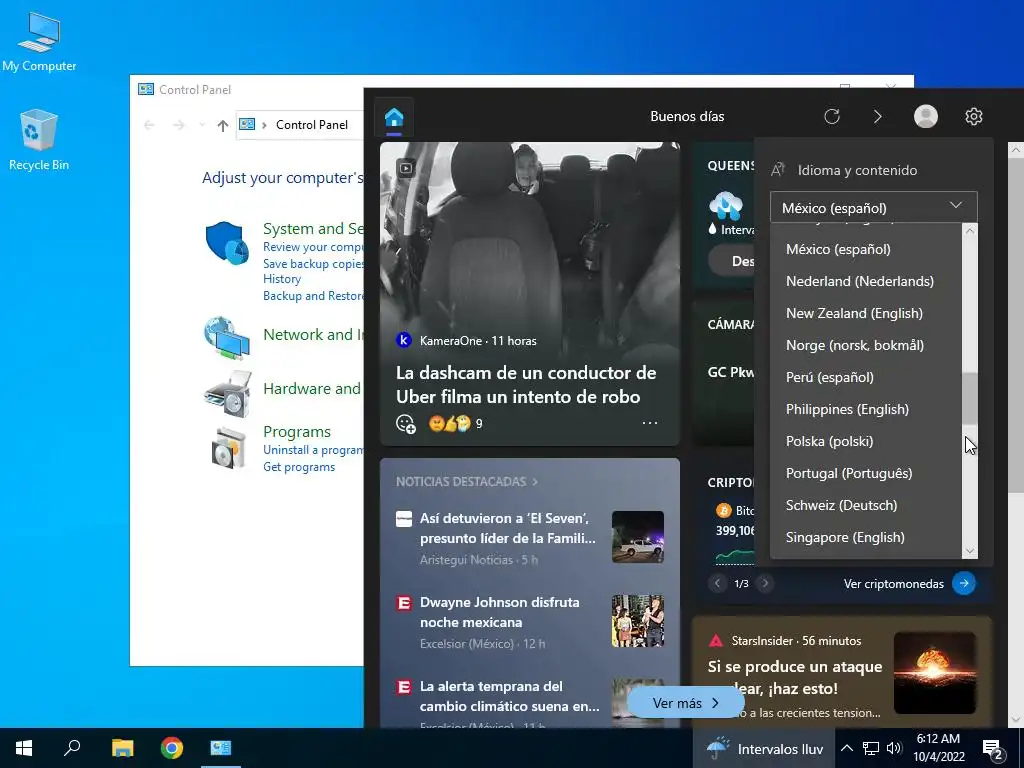Image resolution: width=1024 pixels, height=768 pixels.
Task: Select New Zealand (English) from the list
Action: 865,313
